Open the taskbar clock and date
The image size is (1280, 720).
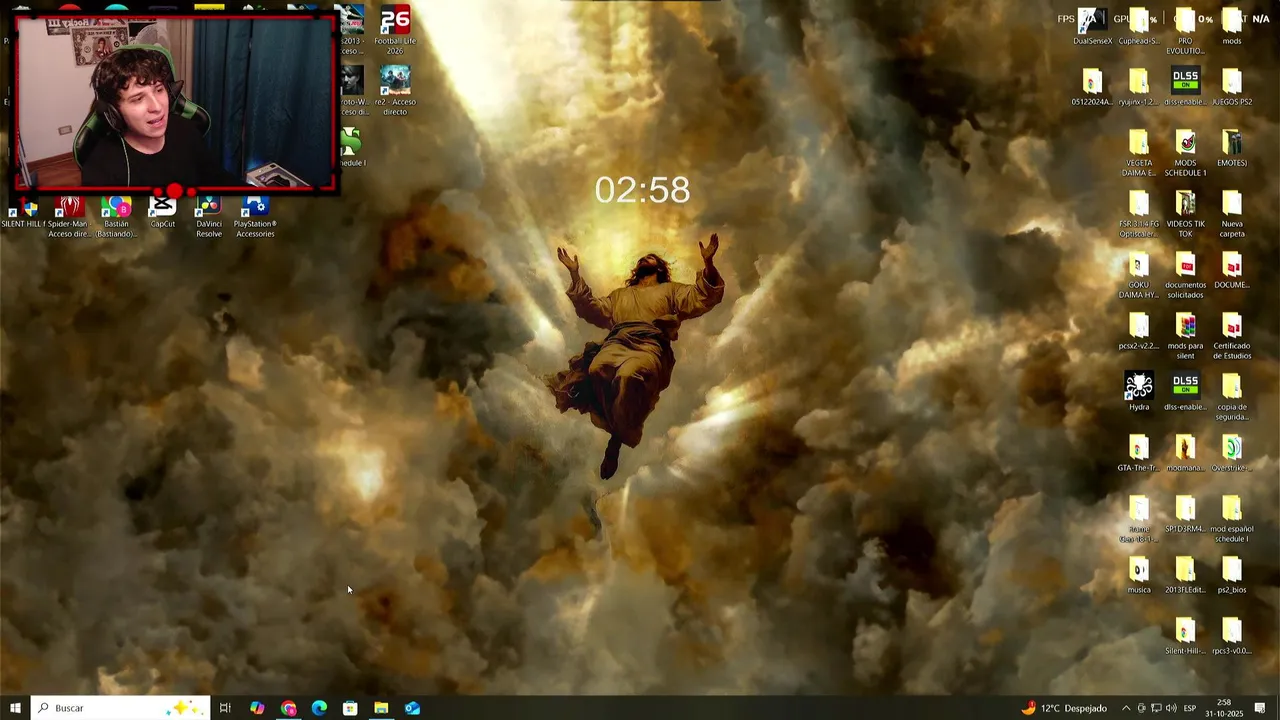click(x=1224, y=708)
